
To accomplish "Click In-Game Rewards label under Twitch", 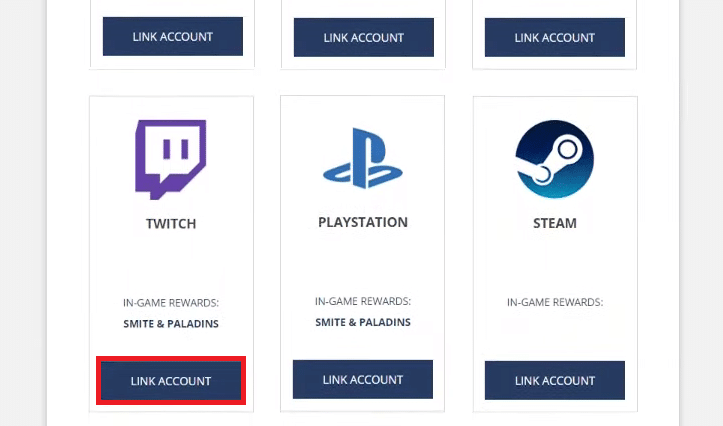I will click(x=171, y=303).
